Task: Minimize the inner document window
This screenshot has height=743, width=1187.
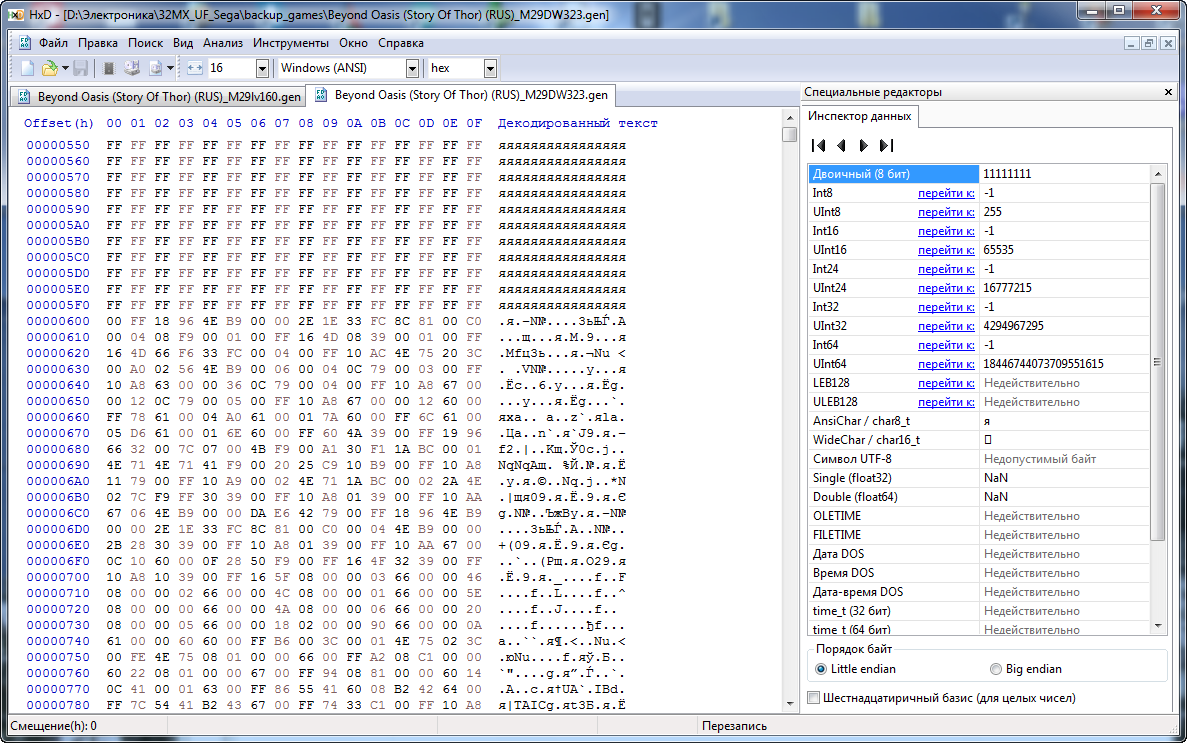Action: [x=1130, y=43]
